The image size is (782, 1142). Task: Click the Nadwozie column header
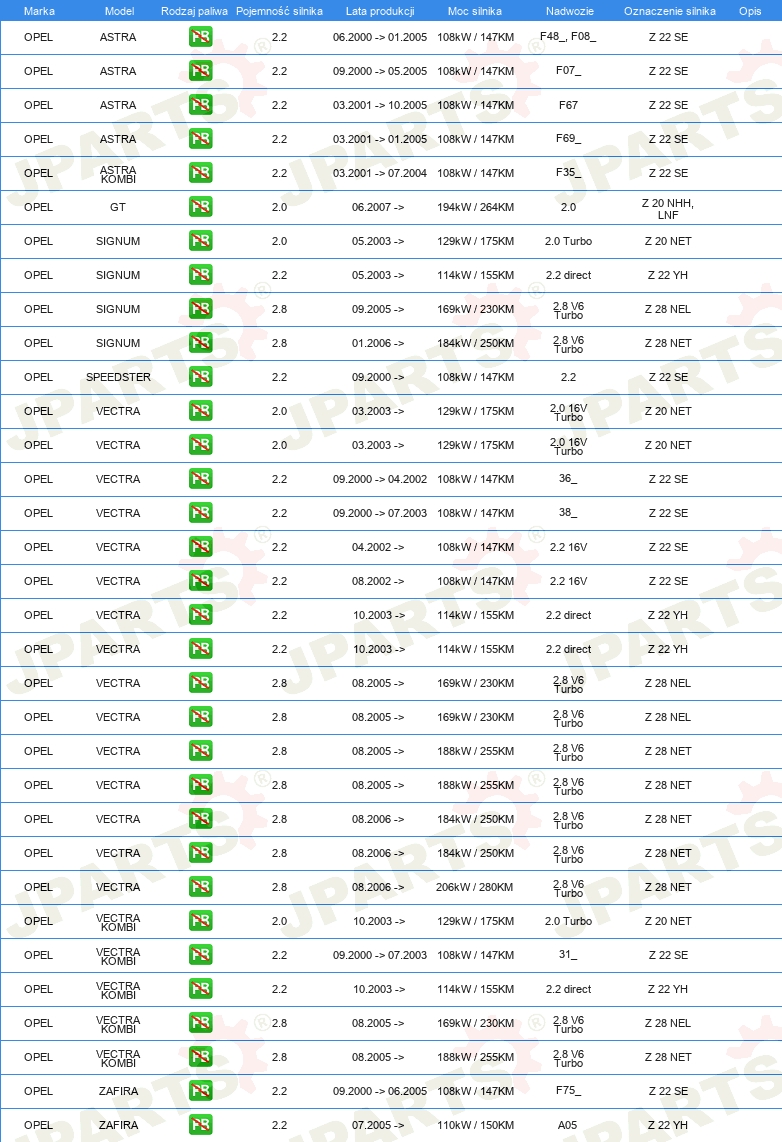[569, 11]
